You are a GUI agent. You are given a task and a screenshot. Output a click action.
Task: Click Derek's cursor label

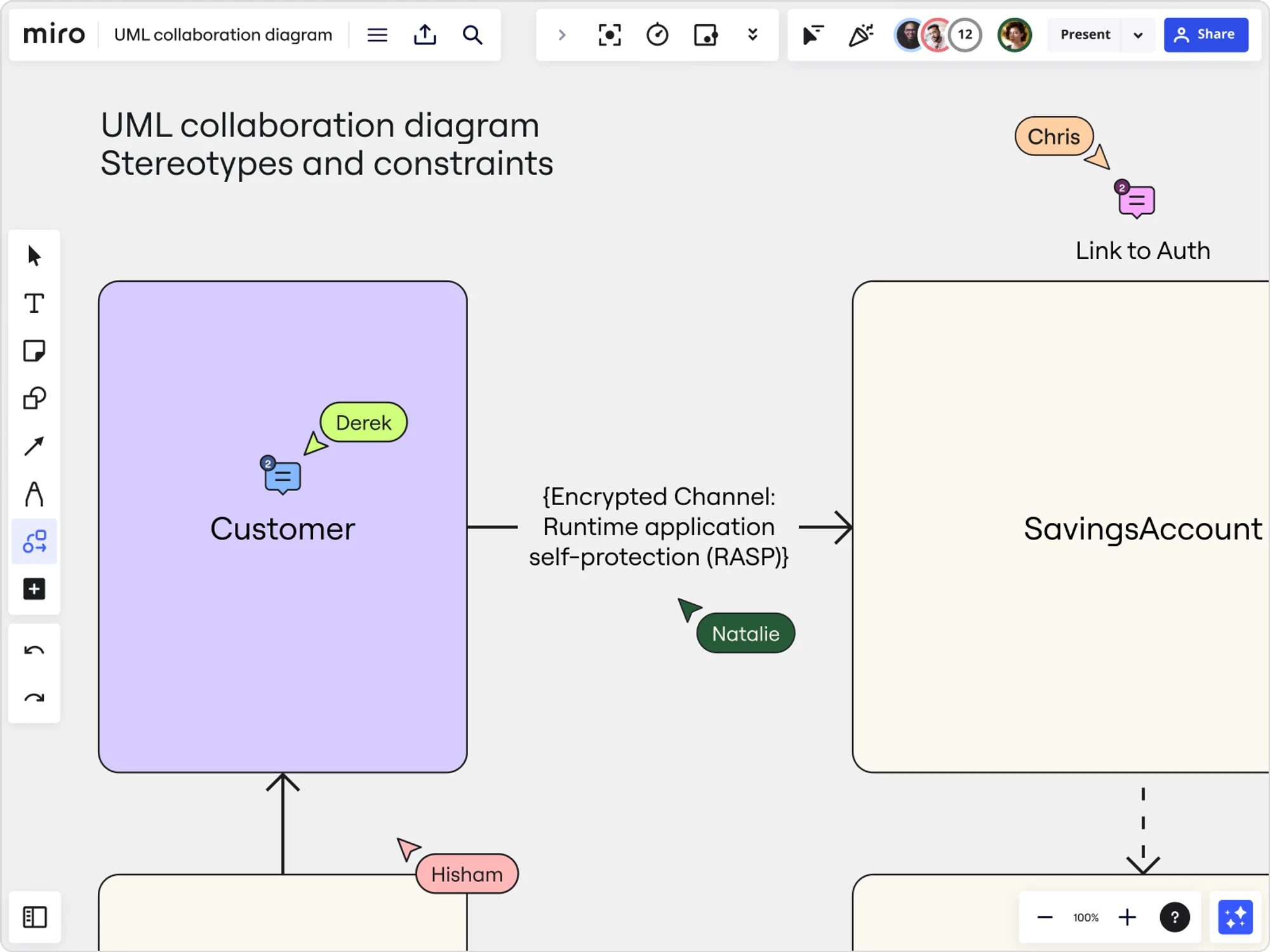pyautogui.click(x=363, y=422)
